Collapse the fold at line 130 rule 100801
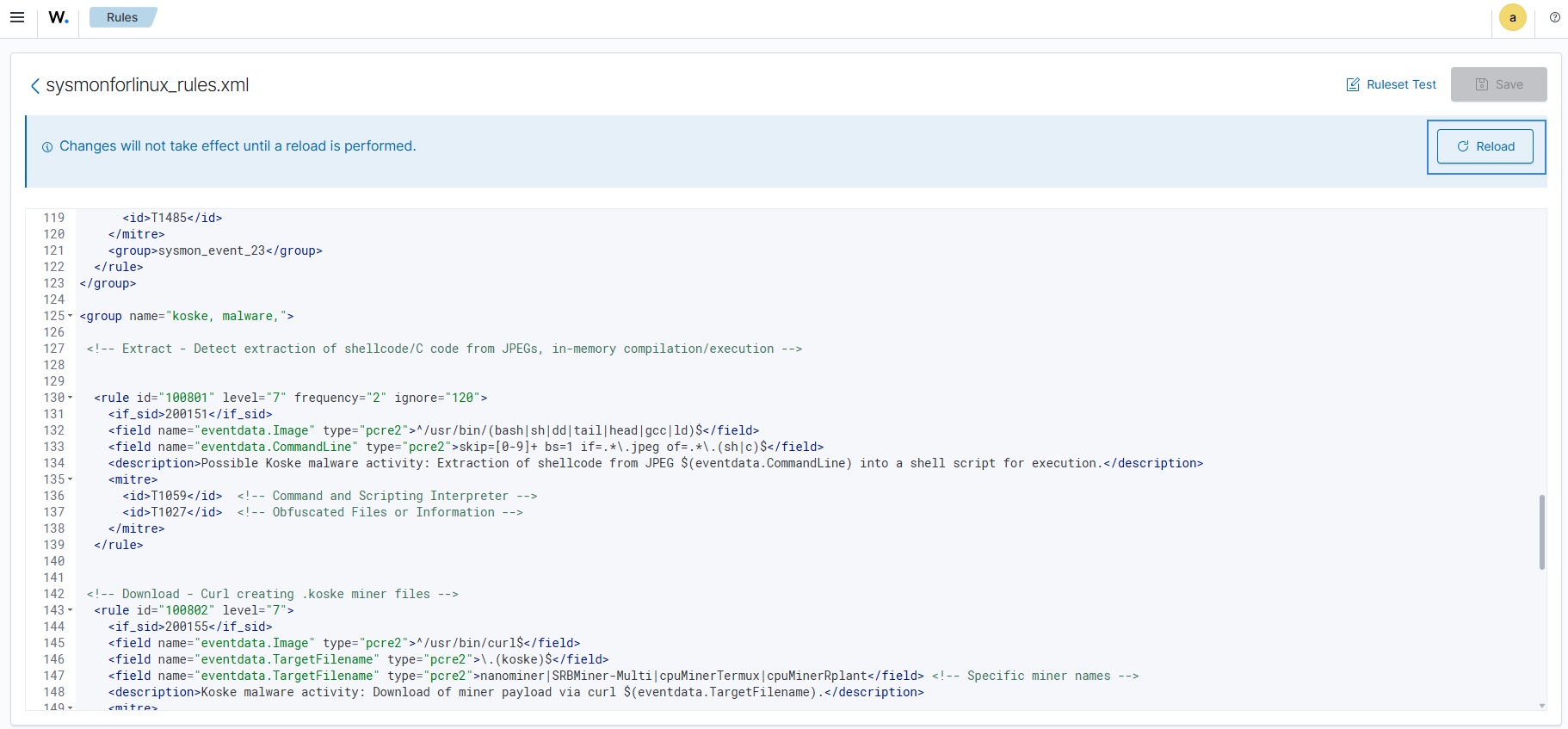The image size is (1568, 729). click(71, 398)
